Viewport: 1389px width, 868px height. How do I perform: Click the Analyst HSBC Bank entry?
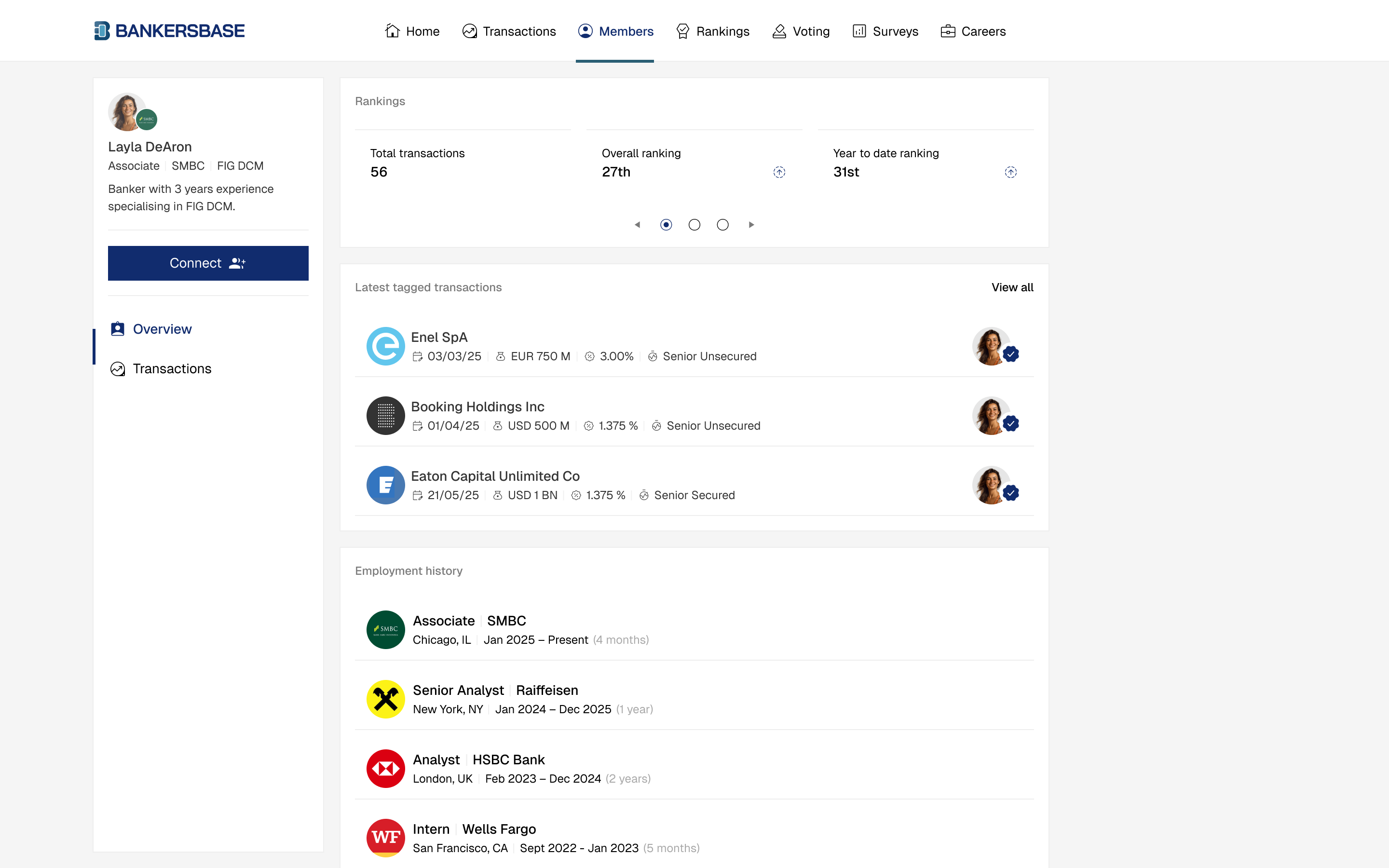click(x=694, y=769)
